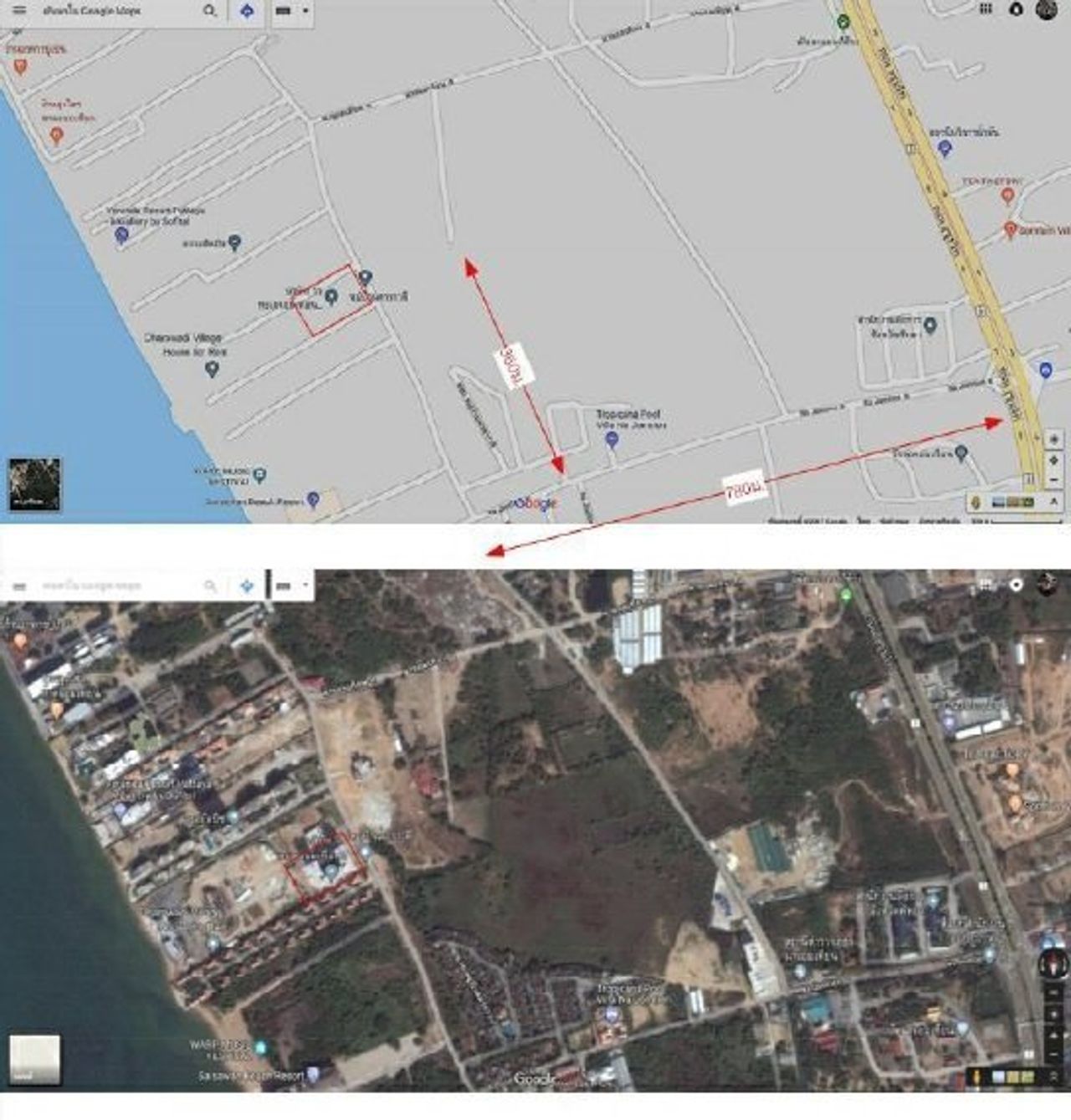Expand the dropdown arrow beside the satellite map search
Image resolution: width=1071 pixels, height=1120 pixels.
point(305,586)
